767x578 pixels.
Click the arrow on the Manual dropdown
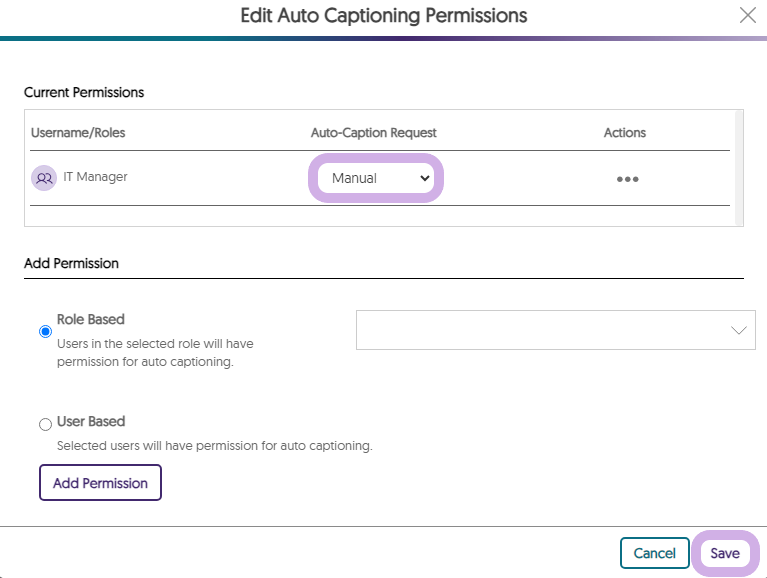(x=425, y=178)
